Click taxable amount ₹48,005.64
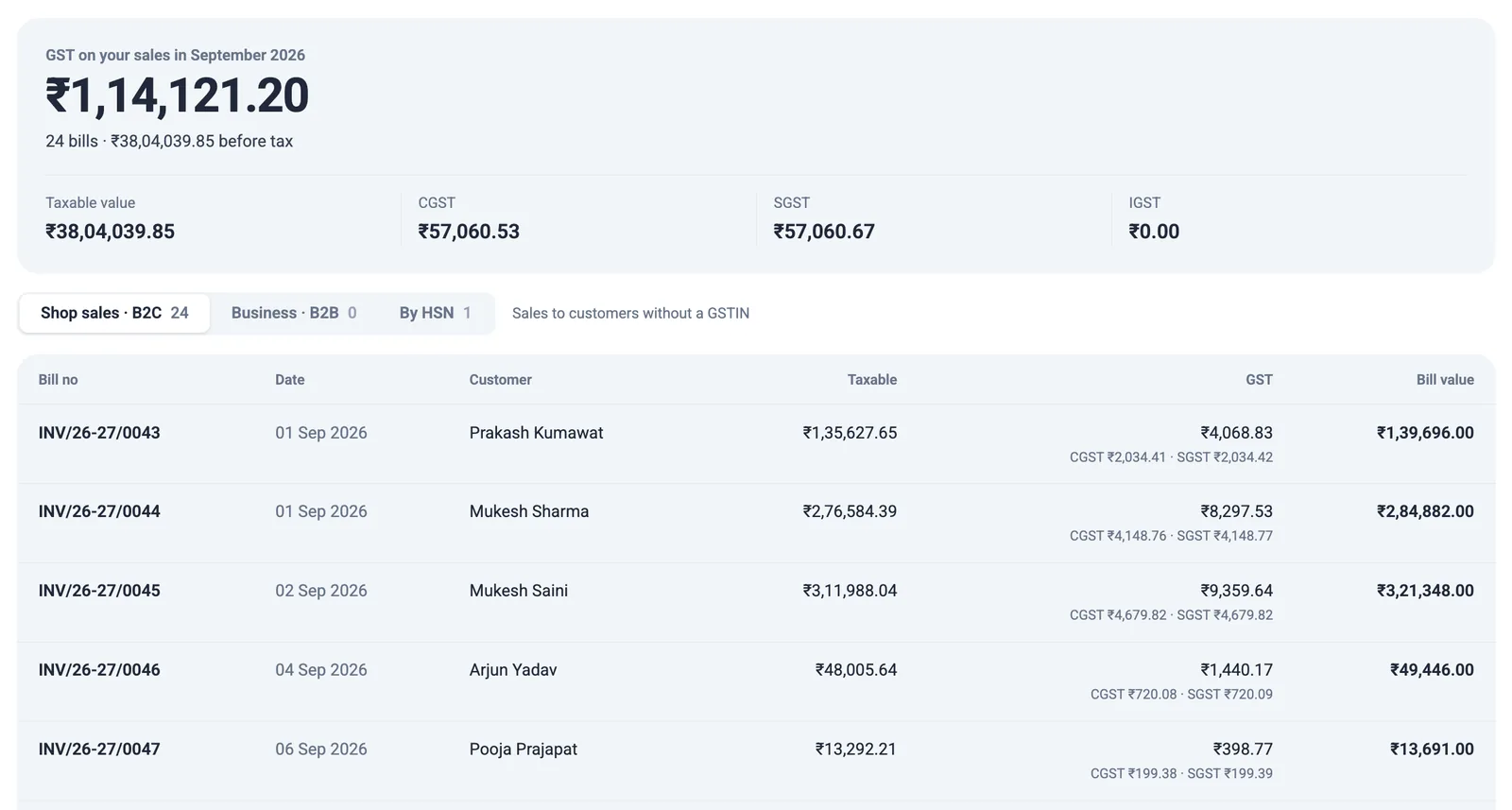 tap(856, 670)
